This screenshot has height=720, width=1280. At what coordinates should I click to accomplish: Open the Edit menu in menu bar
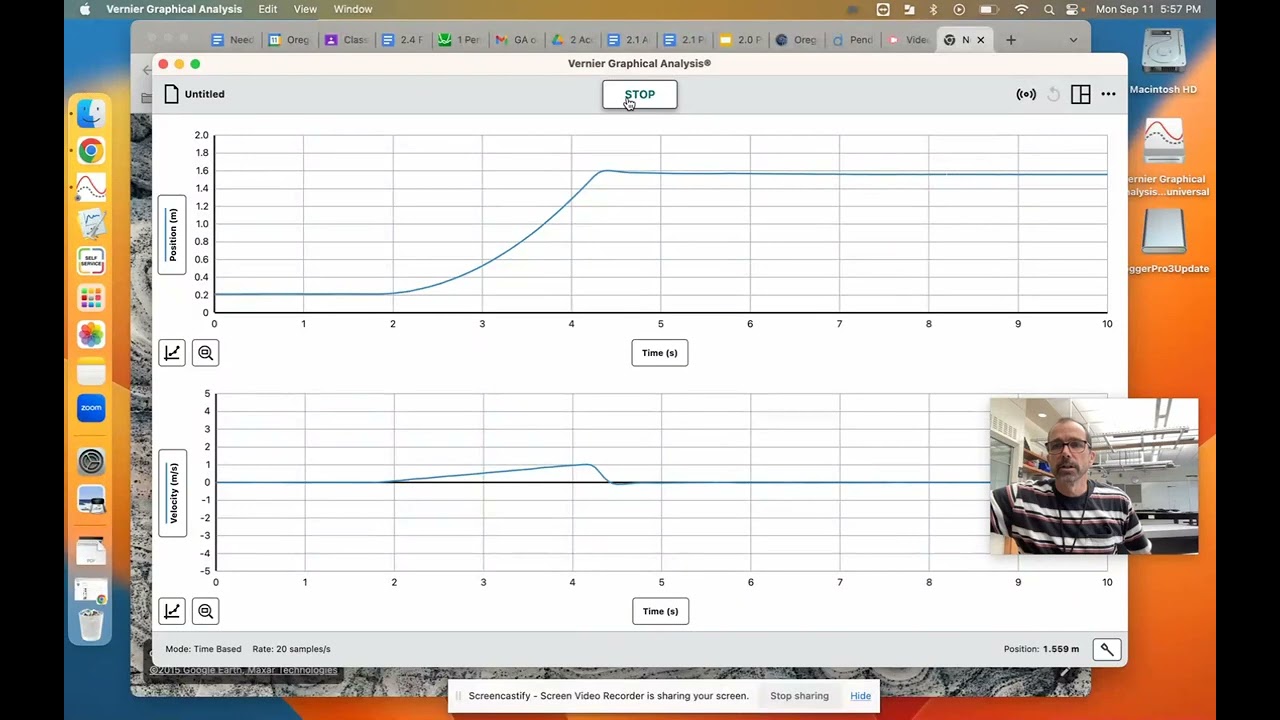click(267, 9)
